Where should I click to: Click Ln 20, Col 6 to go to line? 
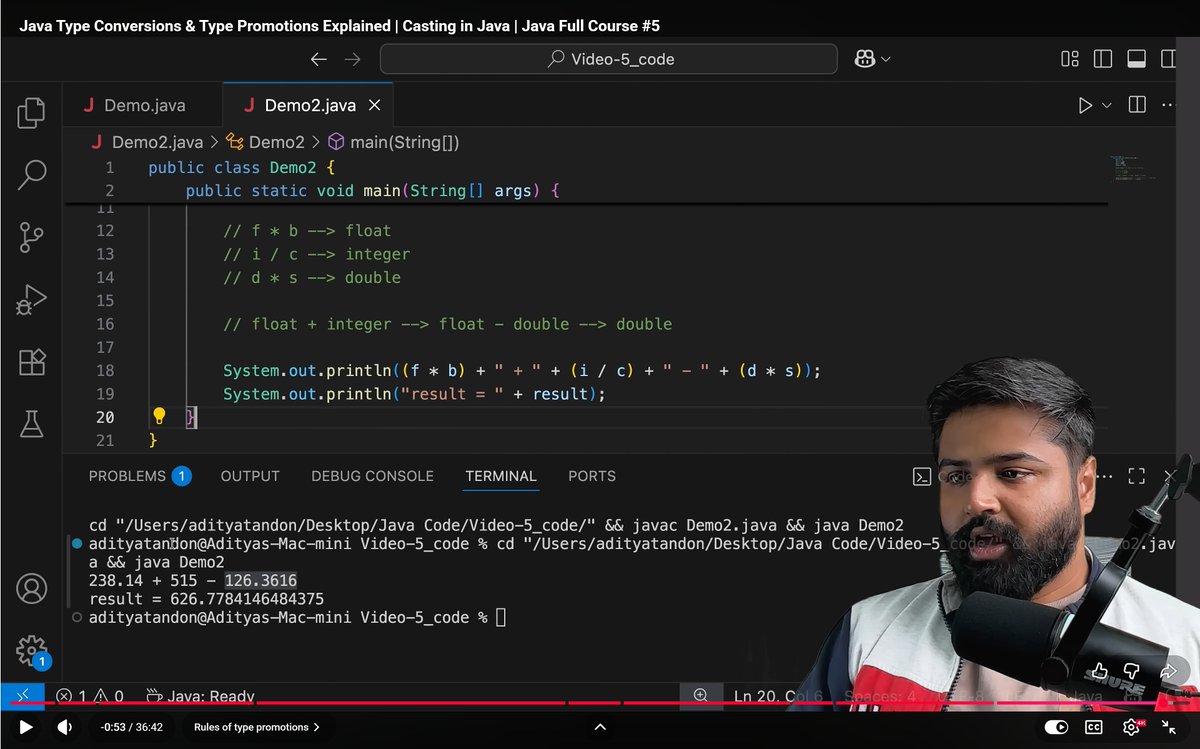click(778, 696)
